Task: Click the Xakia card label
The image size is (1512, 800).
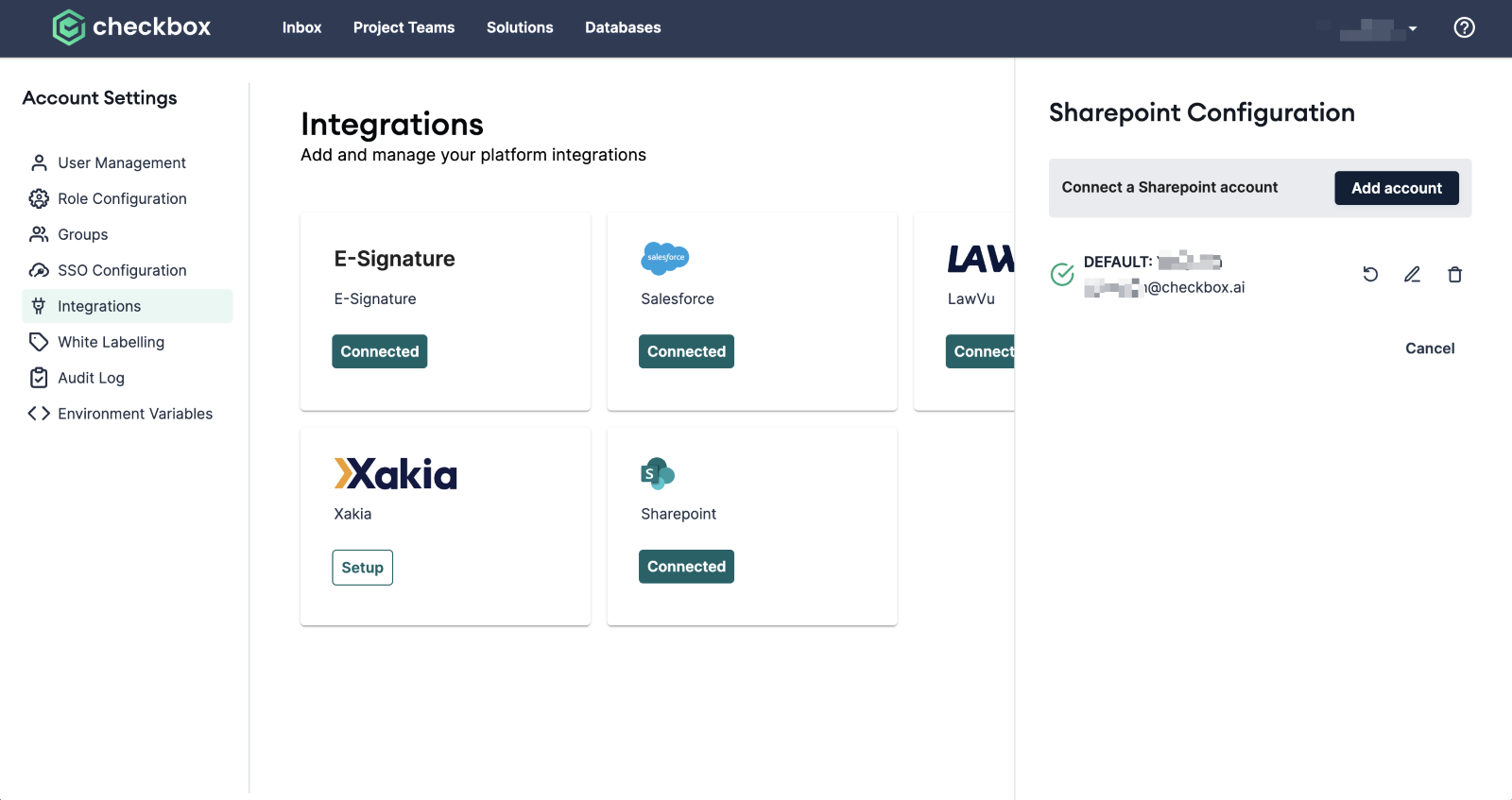Action: click(352, 514)
